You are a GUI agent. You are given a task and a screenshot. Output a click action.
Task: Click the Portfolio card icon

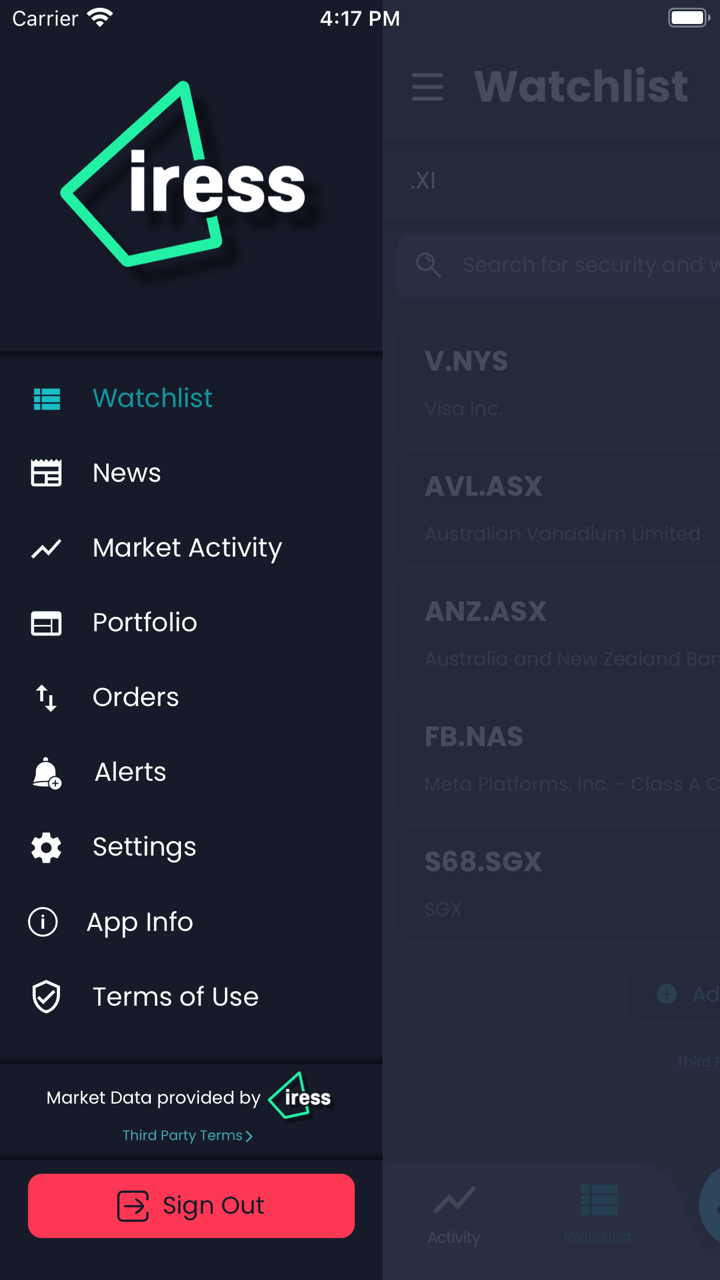coord(46,623)
